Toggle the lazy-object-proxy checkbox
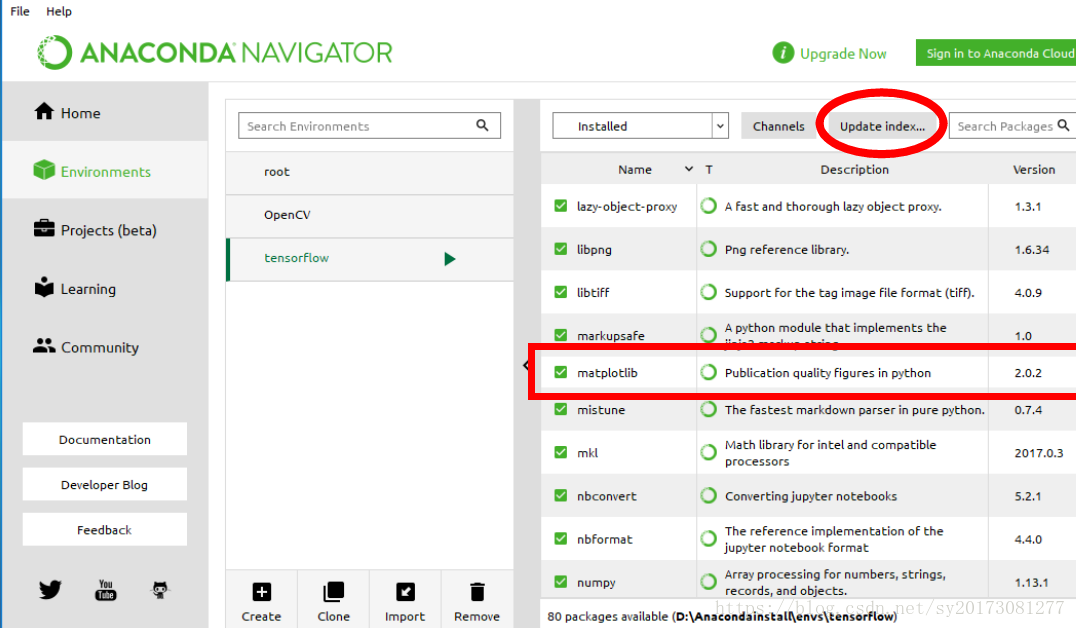Viewport: 1076px width, 628px height. pyautogui.click(x=561, y=205)
